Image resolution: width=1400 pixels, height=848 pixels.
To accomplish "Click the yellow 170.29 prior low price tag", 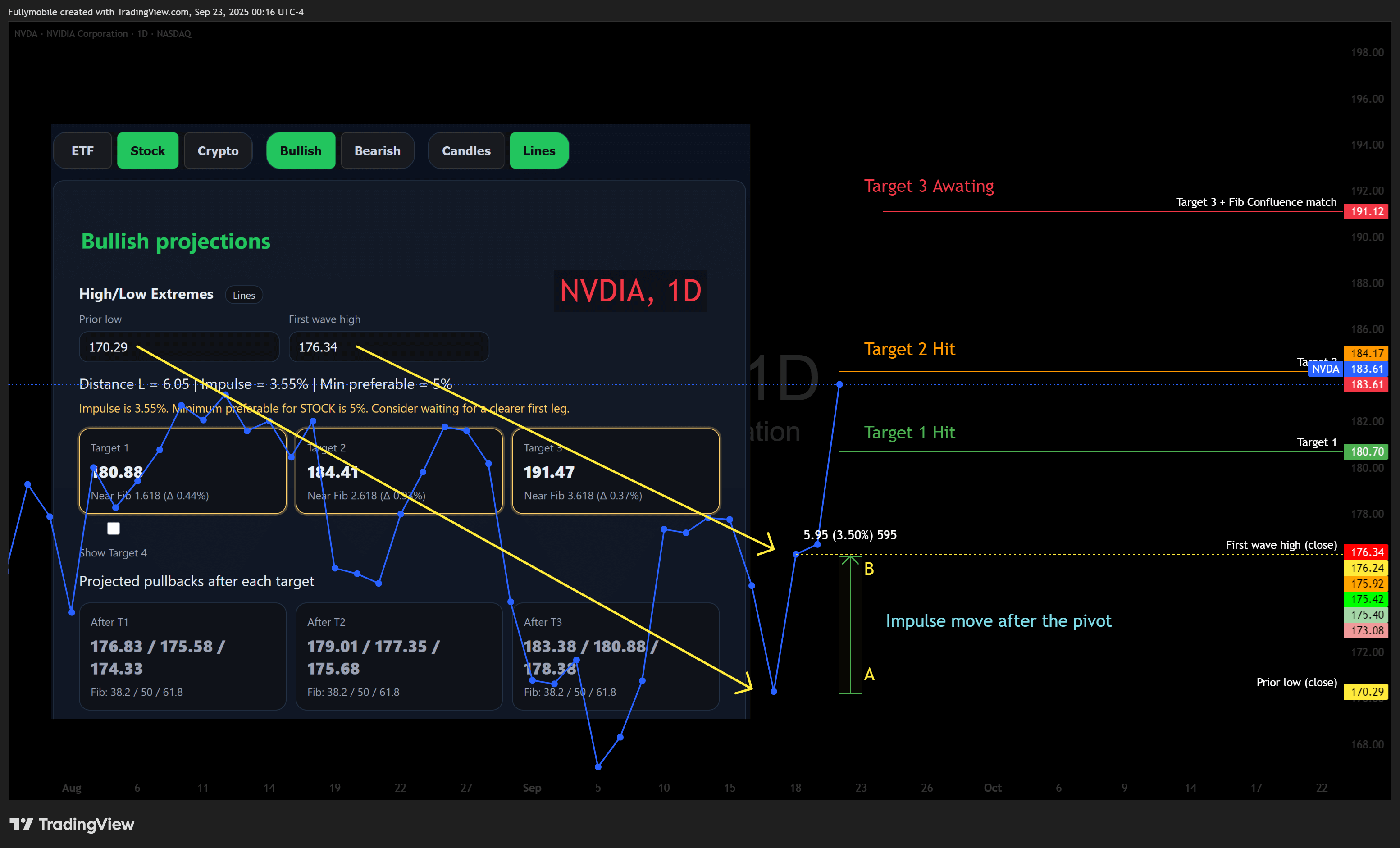I will coord(1366,692).
